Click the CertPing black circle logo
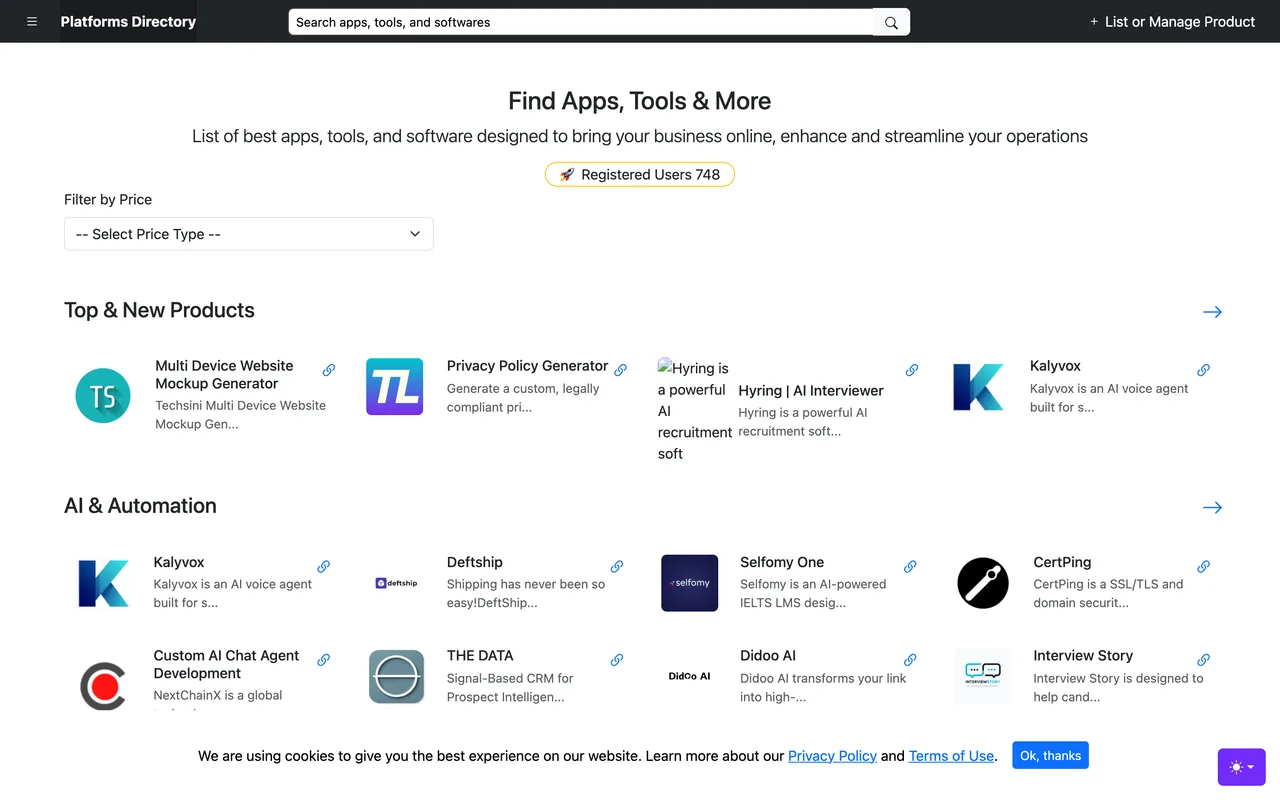 point(983,583)
